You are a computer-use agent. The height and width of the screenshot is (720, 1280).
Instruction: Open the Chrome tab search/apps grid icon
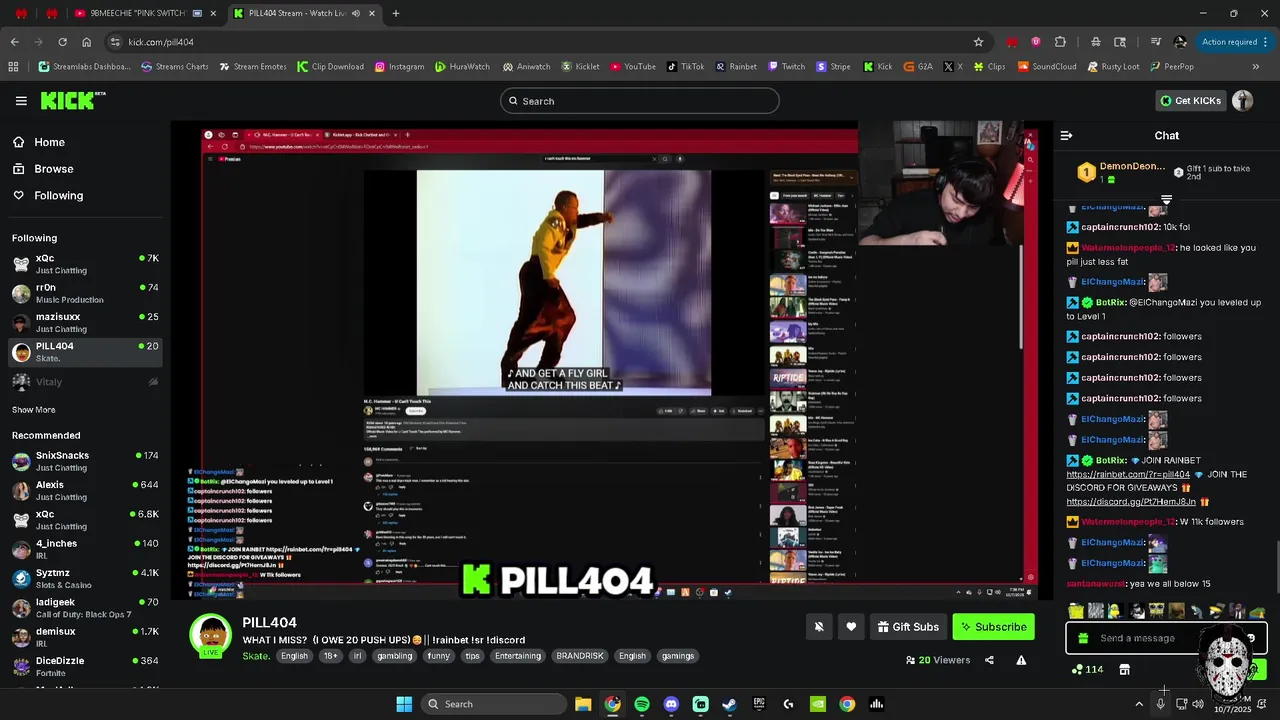[x=13, y=66]
